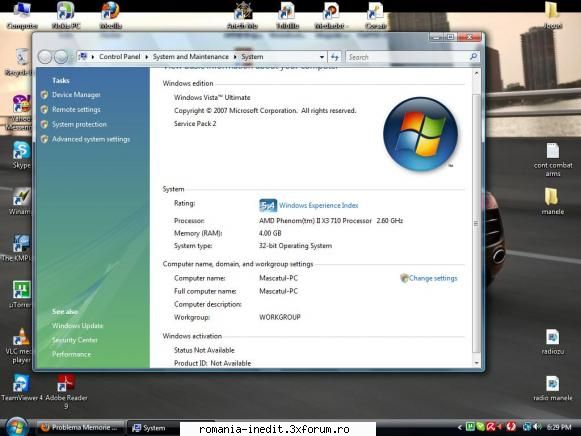This screenshot has width=581, height=436.
Task: Click WORKGROUP workgroup value
Action: (x=280, y=317)
